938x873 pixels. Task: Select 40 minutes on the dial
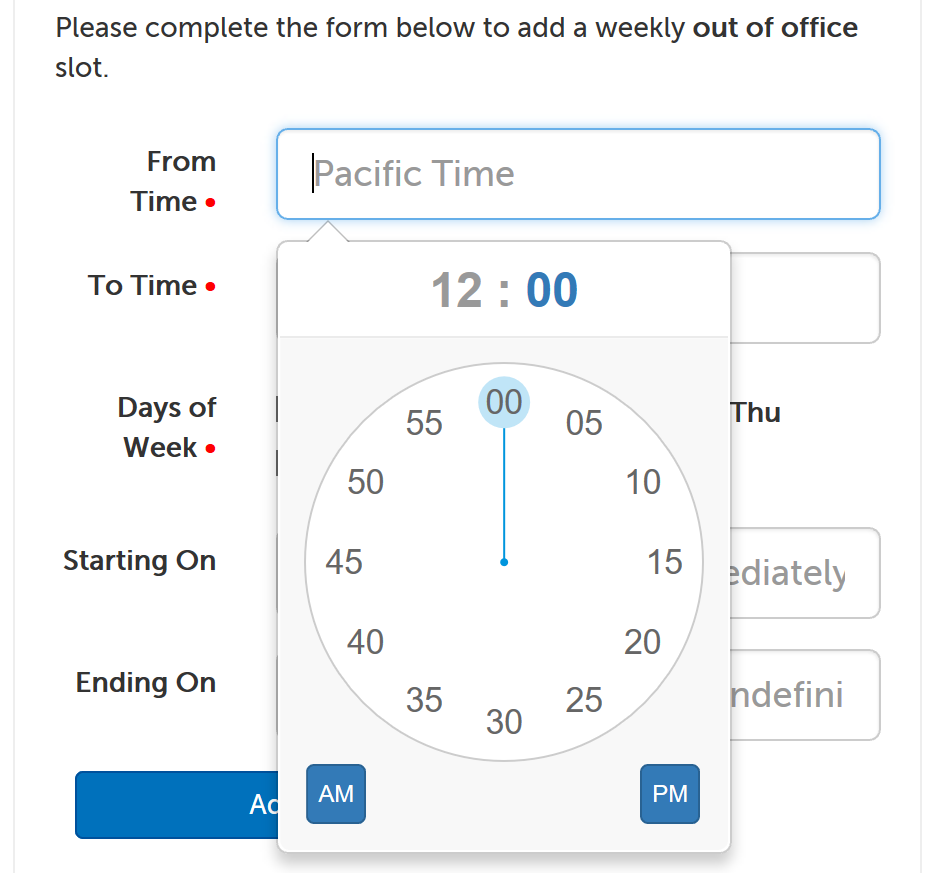click(366, 642)
